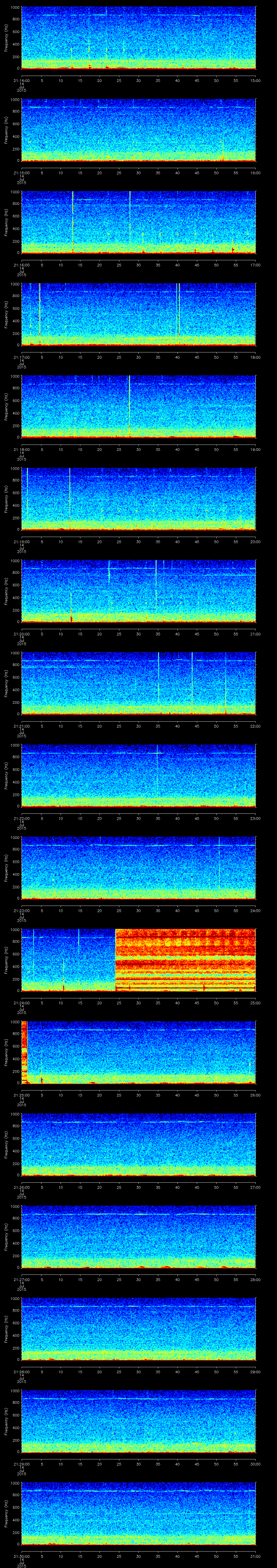Select the red noise strip starting the 21:25:00 spectrogram

tap(24, 1052)
